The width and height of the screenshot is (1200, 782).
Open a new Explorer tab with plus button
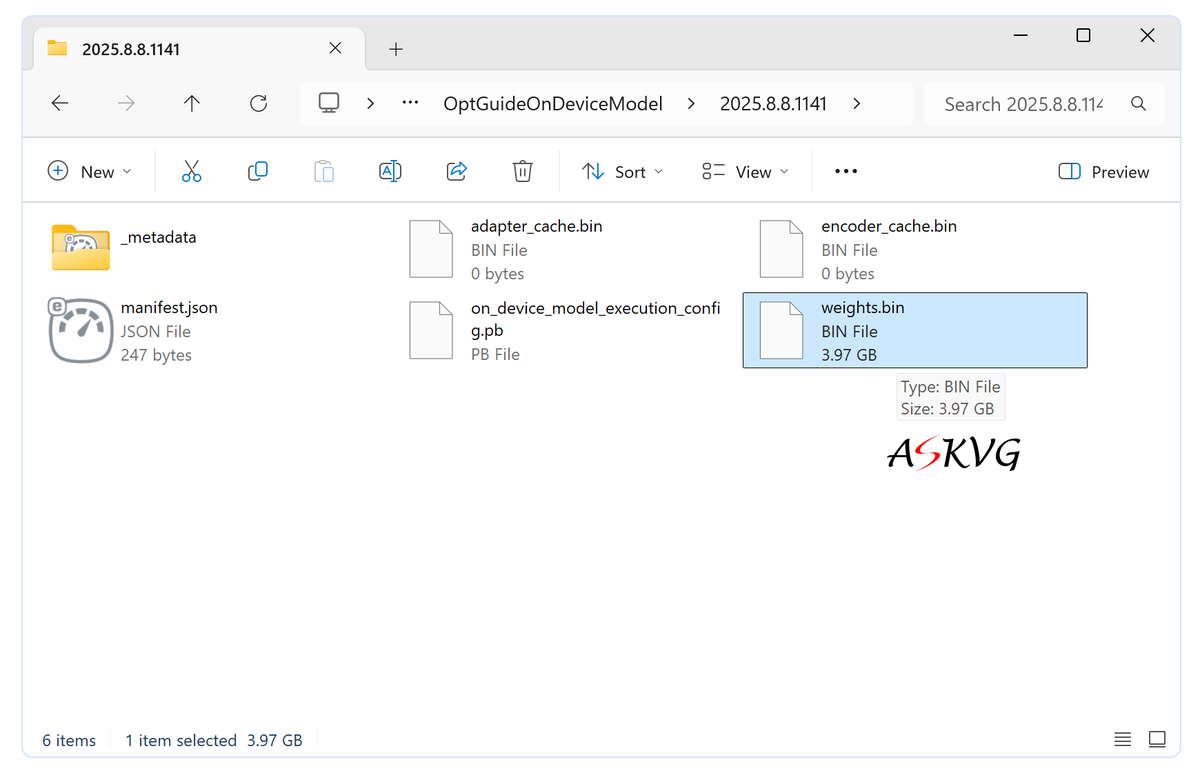click(396, 48)
